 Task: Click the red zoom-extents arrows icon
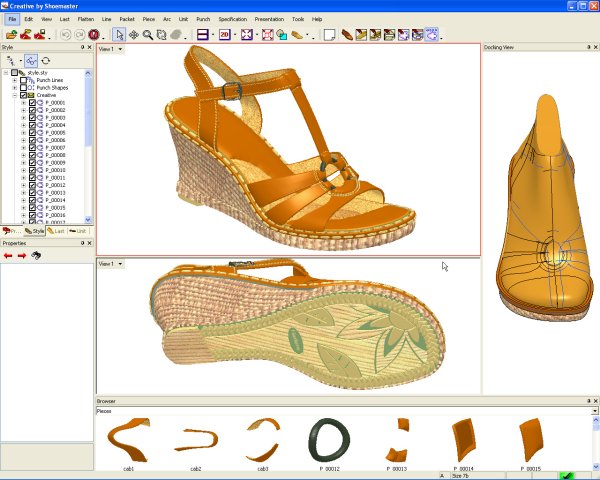[268, 35]
